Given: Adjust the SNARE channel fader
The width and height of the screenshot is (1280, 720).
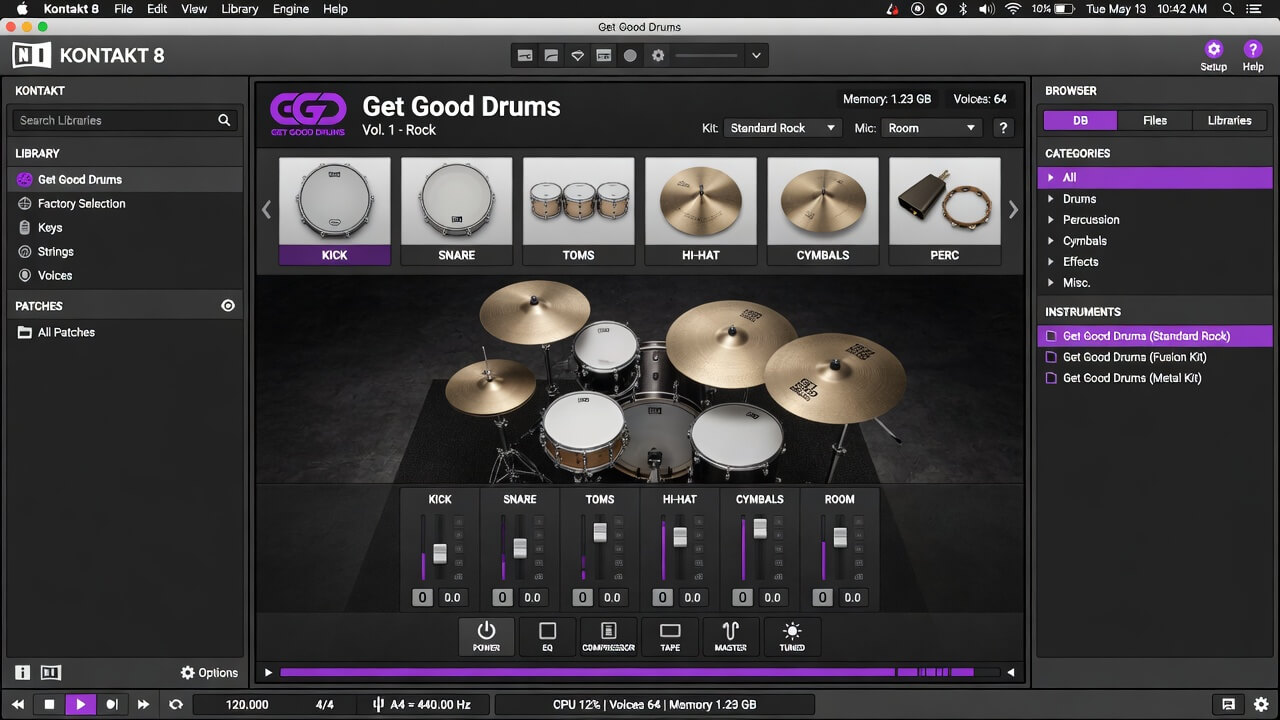Looking at the screenshot, I should (x=520, y=548).
